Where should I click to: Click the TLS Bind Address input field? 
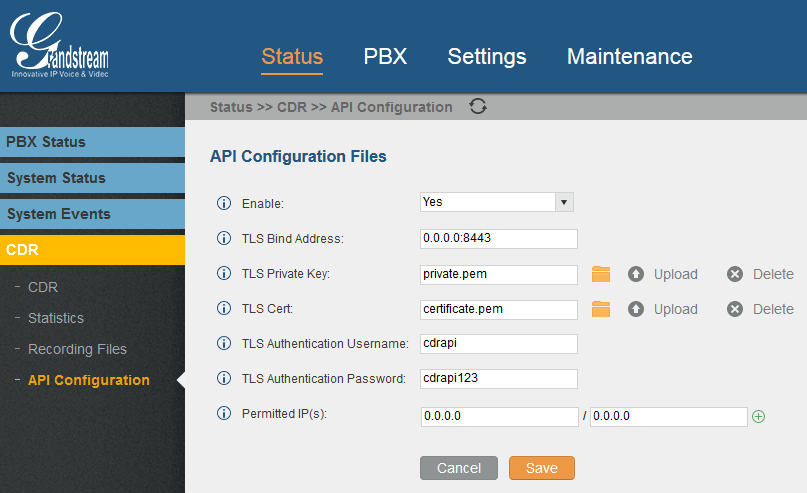click(x=499, y=238)
